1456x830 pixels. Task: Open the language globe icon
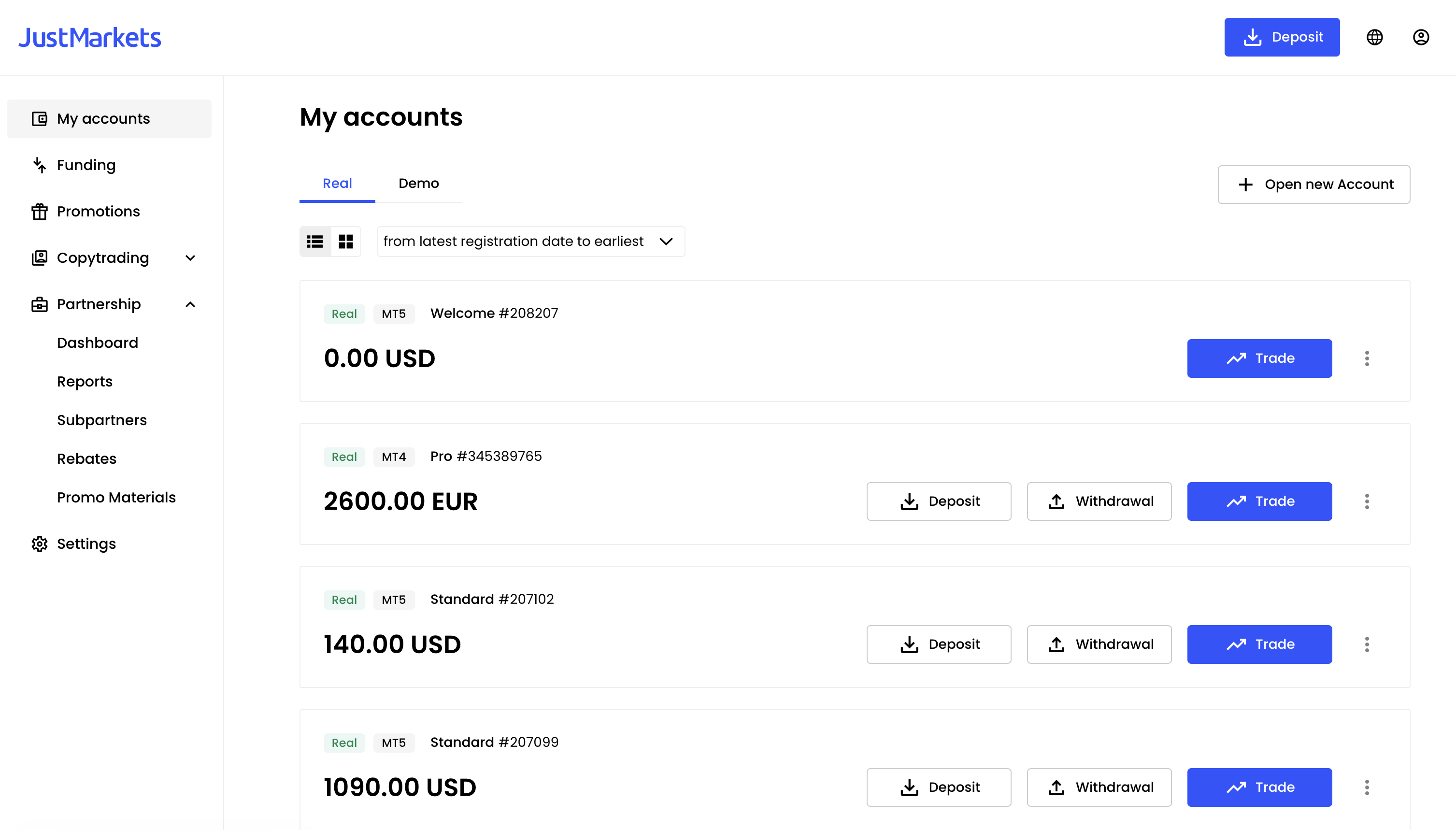[x=1374, y=37]
